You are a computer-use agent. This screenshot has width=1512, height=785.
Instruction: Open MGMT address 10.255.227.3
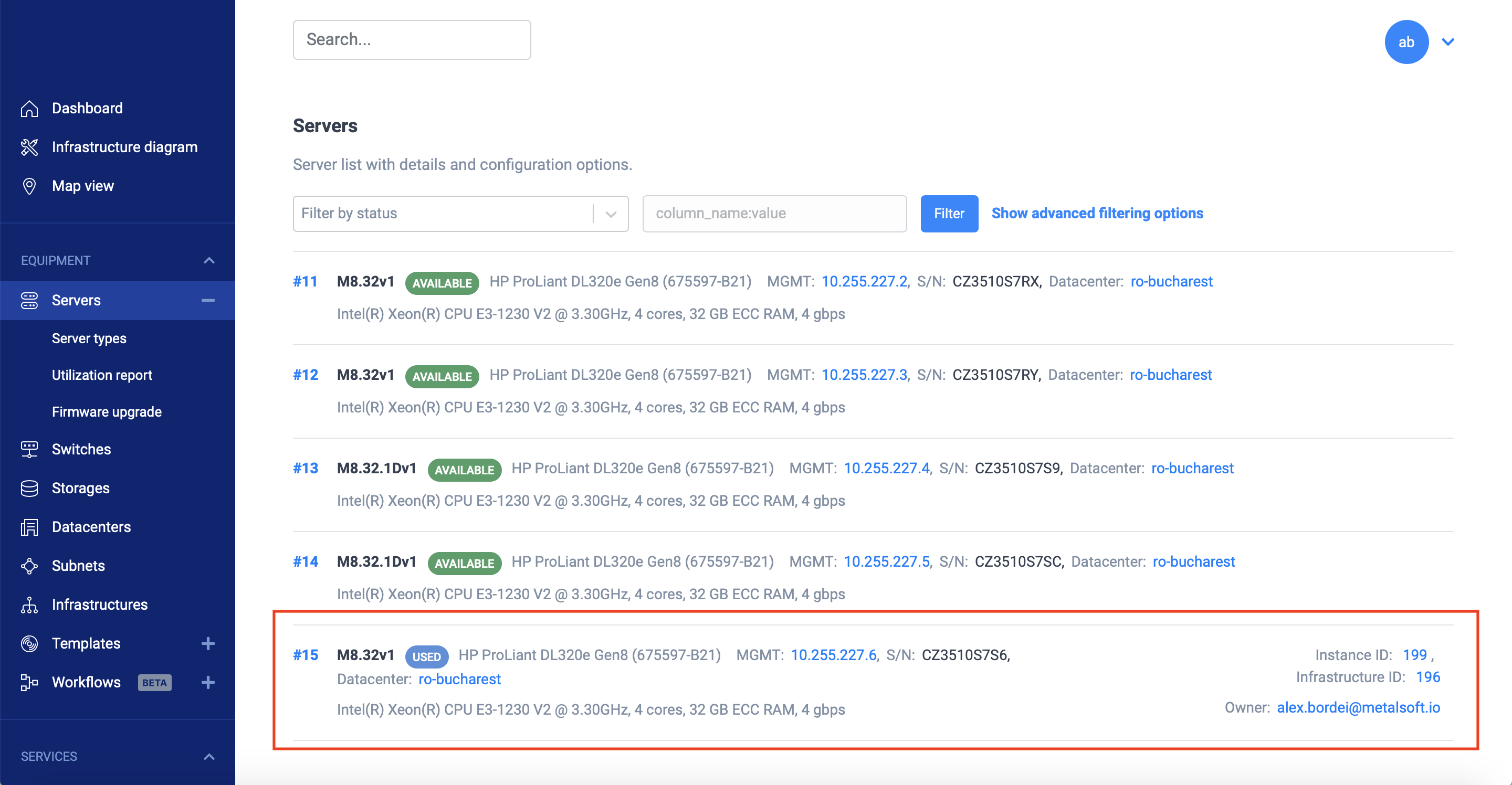point(864,375)
